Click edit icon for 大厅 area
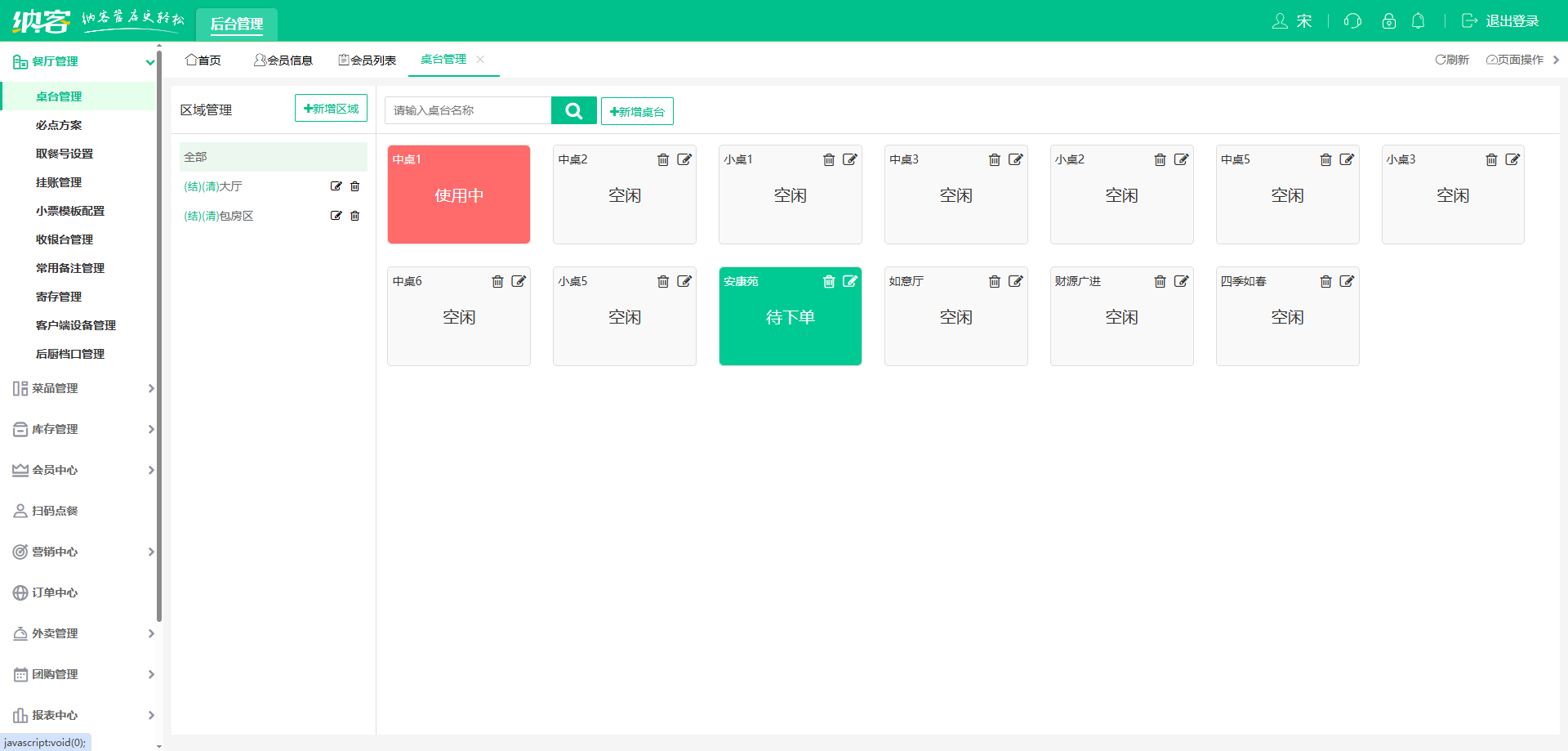 336,186
